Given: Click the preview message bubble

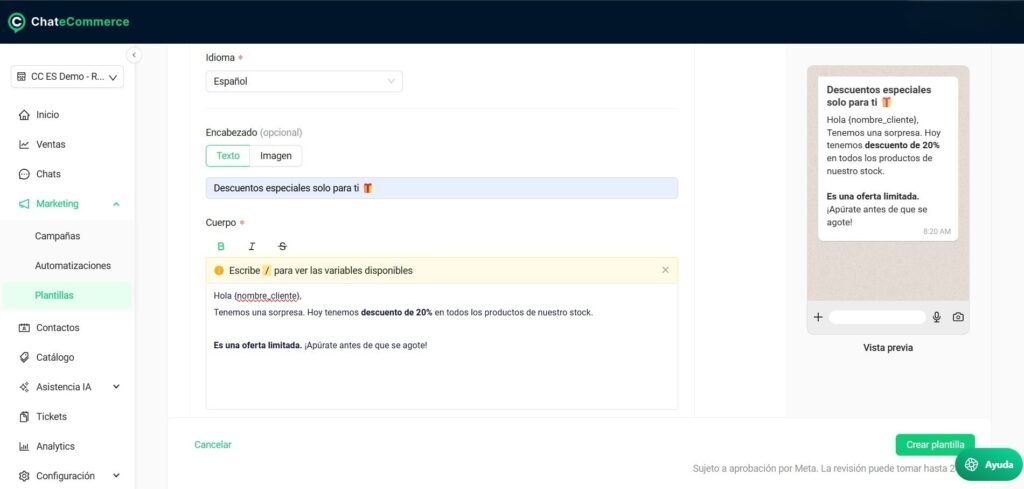Looking at the screenshot, I should tap(888, 159).
